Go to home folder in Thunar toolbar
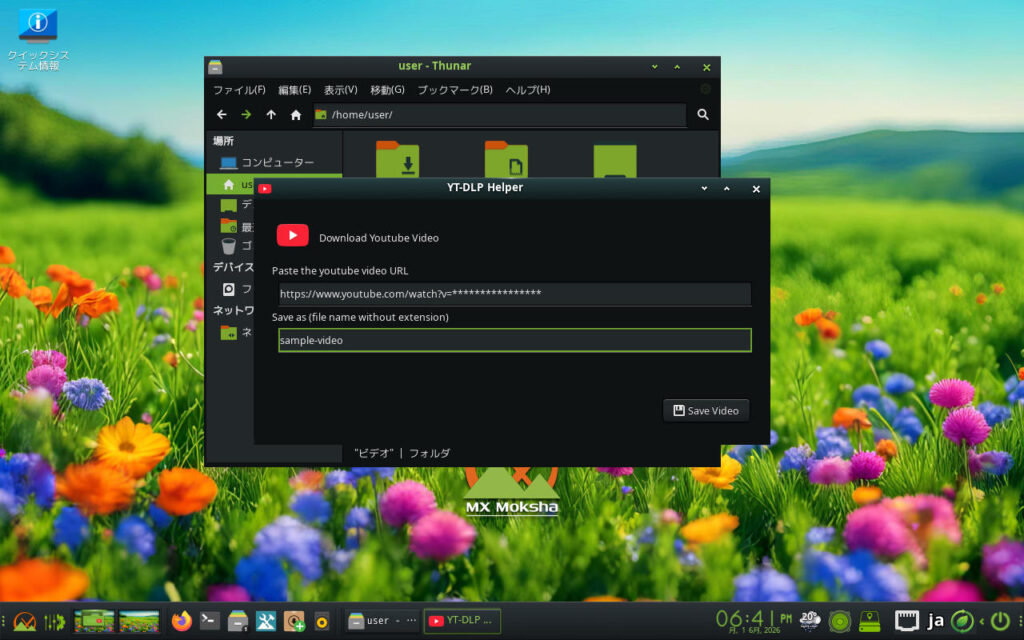The height and width of the screenshot is (640, 1024). pos(296,115)
